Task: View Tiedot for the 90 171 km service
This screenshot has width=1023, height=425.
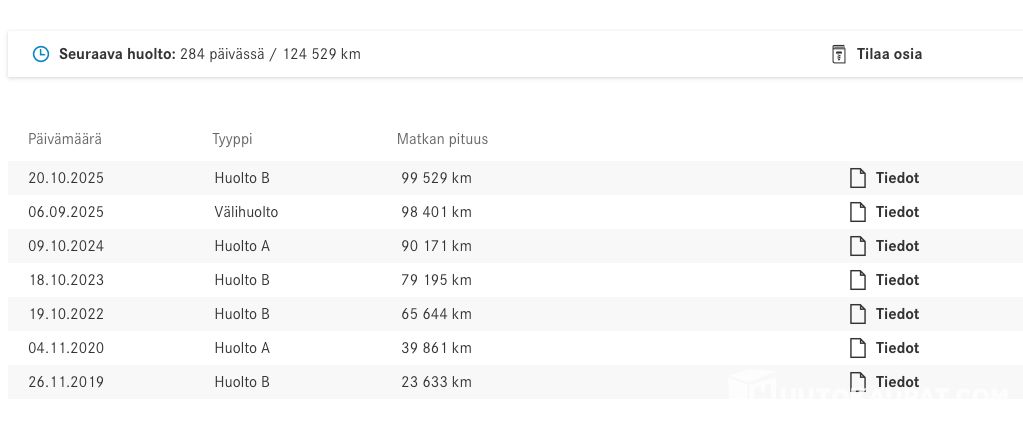Action: point(897,246)
